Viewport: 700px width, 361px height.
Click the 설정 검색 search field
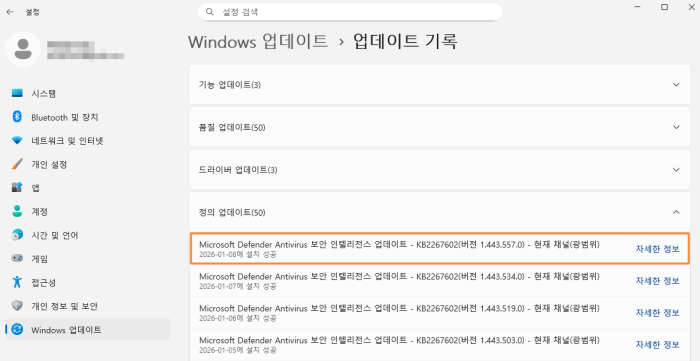tap(350, 12)
